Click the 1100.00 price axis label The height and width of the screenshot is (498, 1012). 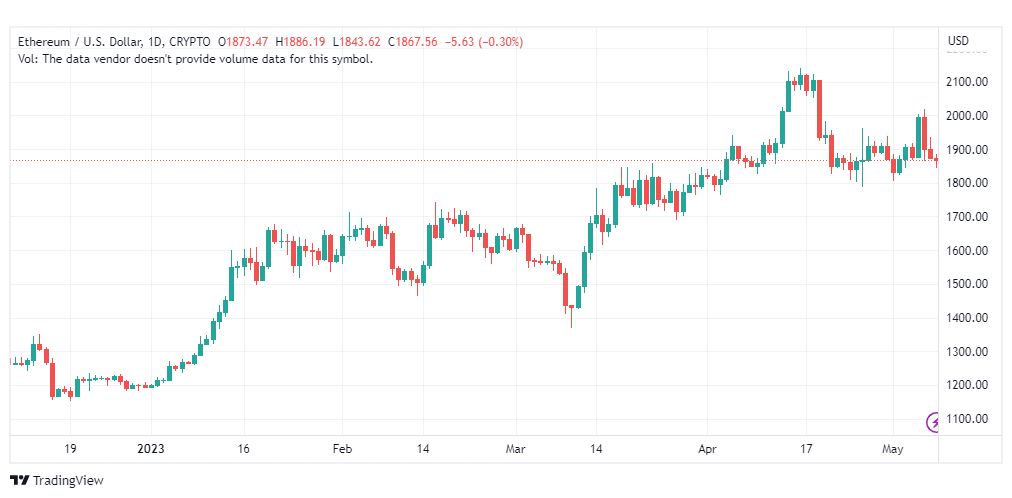click(x=965, y=419)
